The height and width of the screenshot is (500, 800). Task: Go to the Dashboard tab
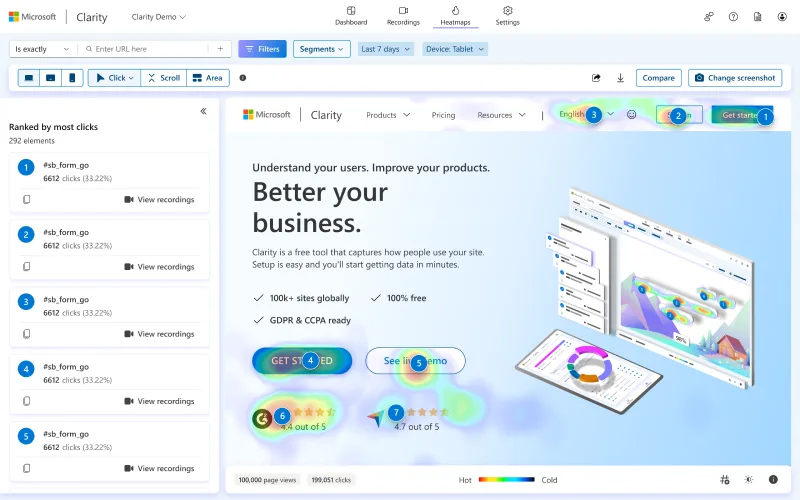pos(351,16)
